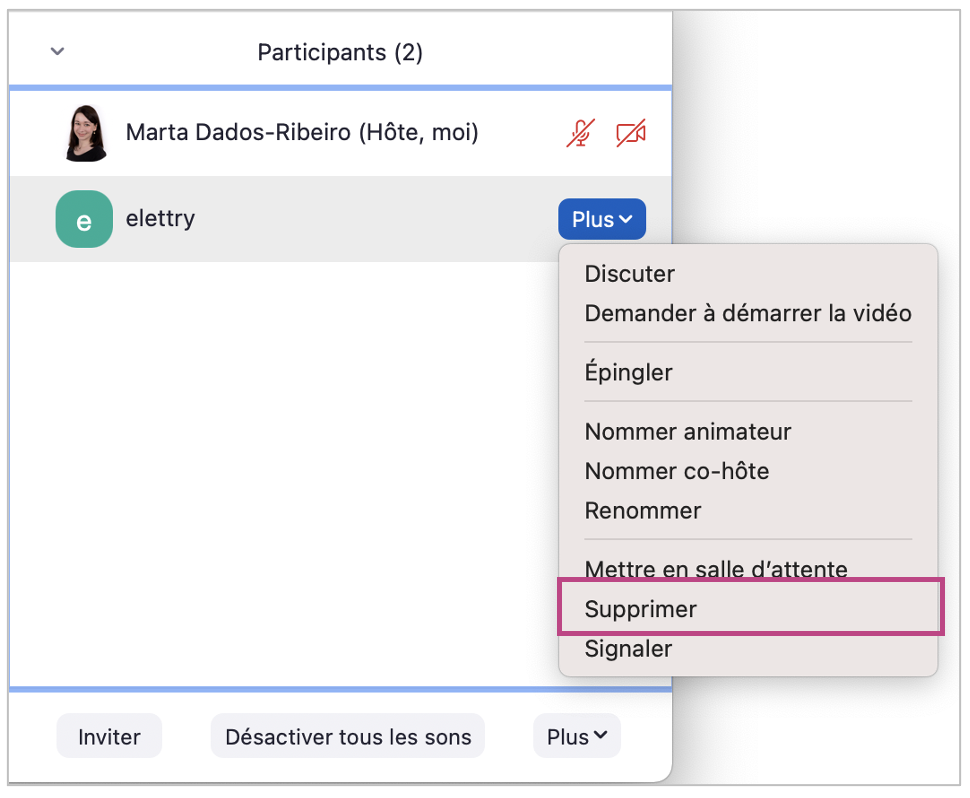This screenshot has width=970, height=798.
Task: Select Épingler in the menu
Action: (628, 373)
